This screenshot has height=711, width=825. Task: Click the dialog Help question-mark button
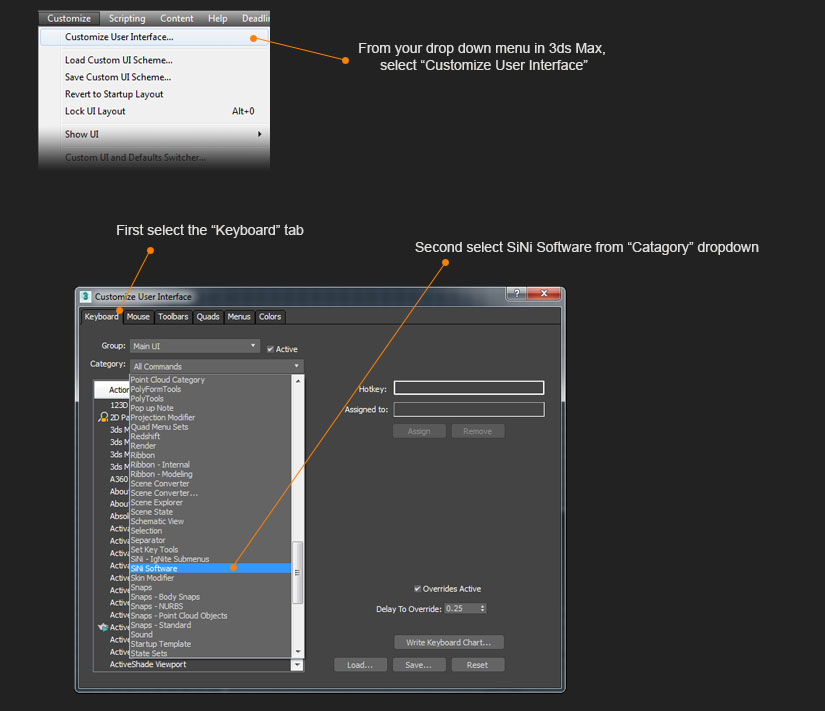516,293
